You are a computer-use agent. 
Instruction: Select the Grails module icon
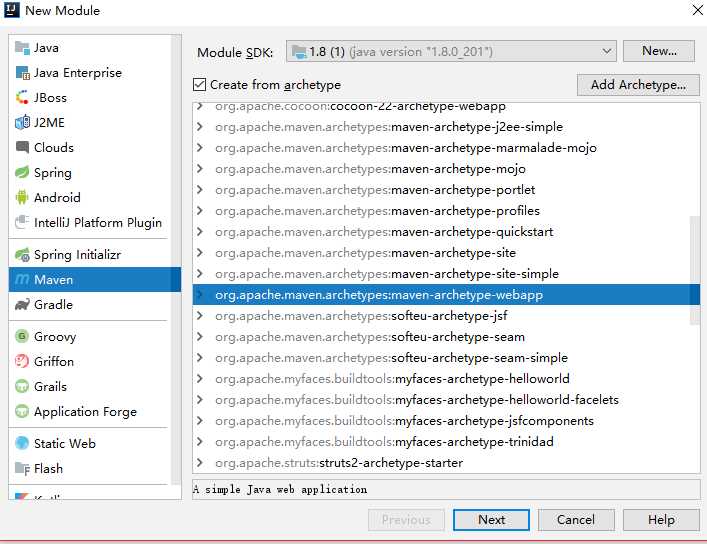(x=22, y=386)
